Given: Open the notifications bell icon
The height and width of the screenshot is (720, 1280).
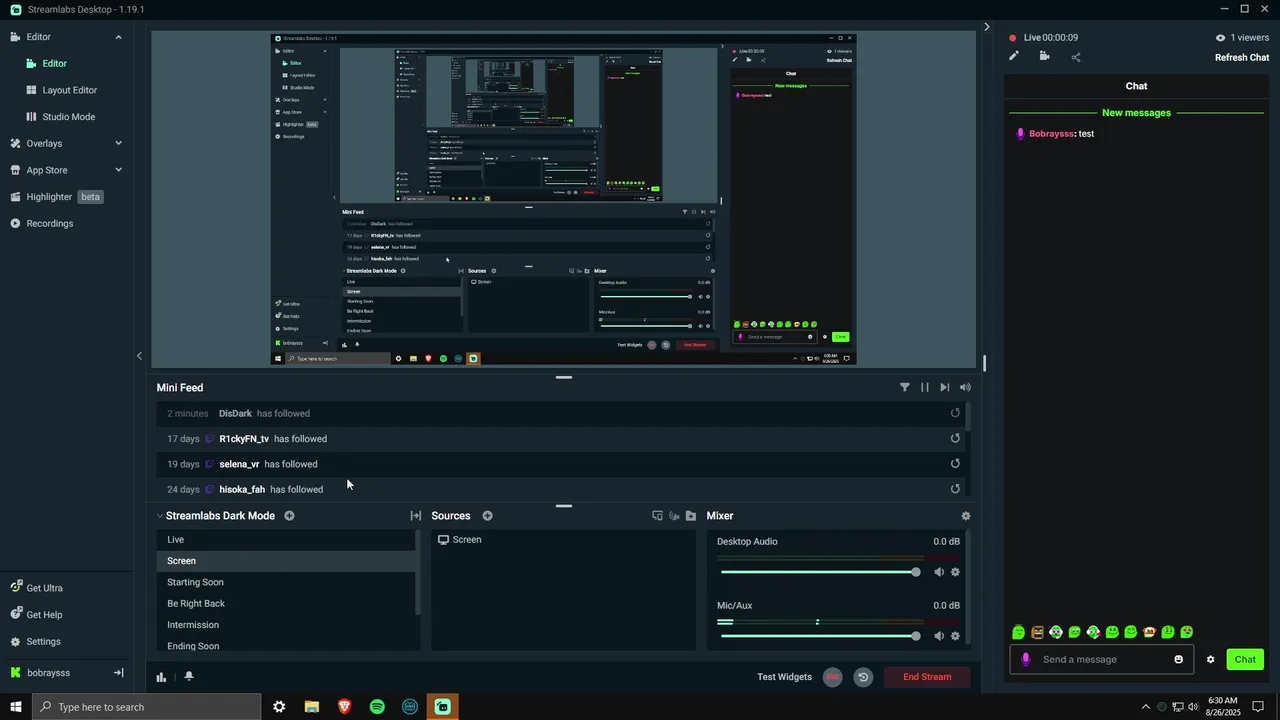Looking at the screenshot, I should click(188, 677).
